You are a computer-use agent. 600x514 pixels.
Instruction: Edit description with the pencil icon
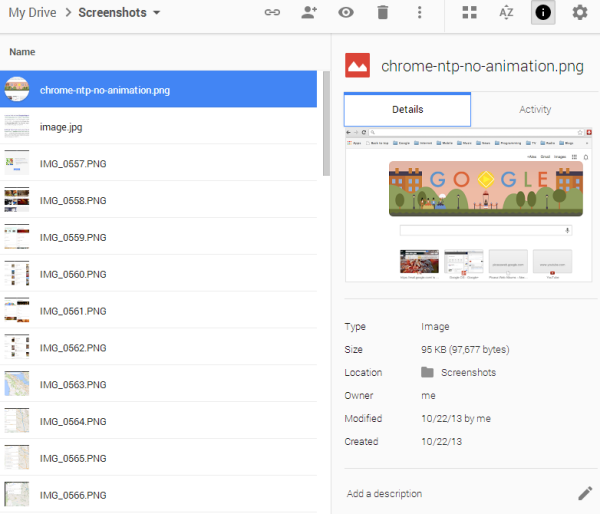click(x=585, y=493)
